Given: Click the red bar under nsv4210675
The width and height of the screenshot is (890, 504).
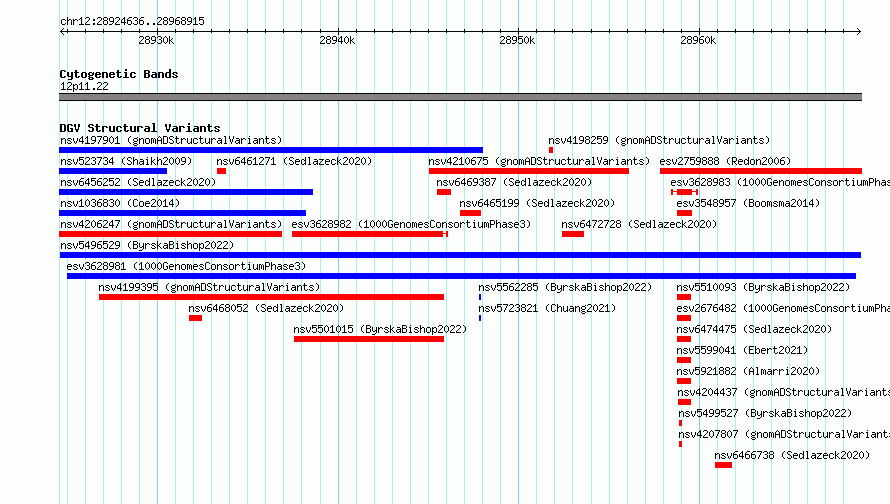Looking at the screenshot, I should click(529, 171).
